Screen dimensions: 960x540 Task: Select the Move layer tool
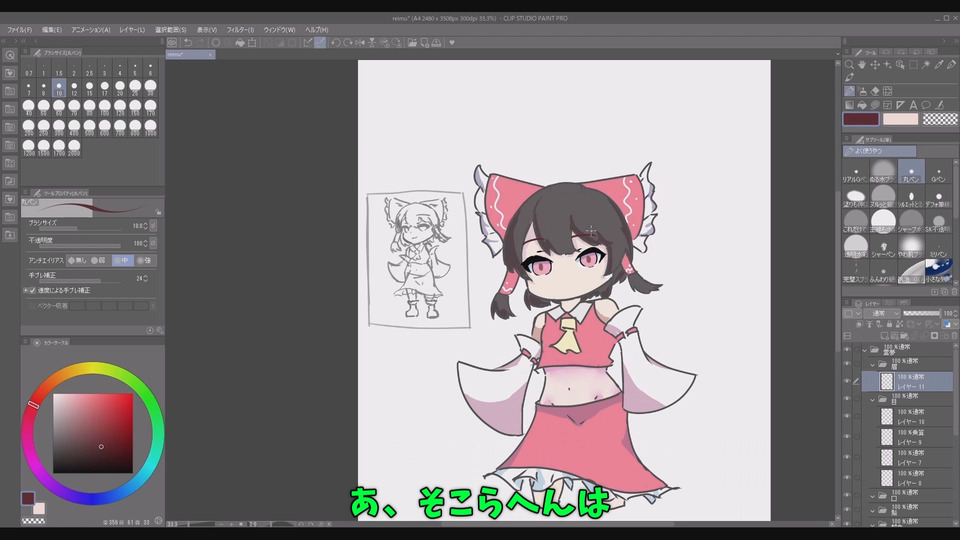(x=875, y=64)
